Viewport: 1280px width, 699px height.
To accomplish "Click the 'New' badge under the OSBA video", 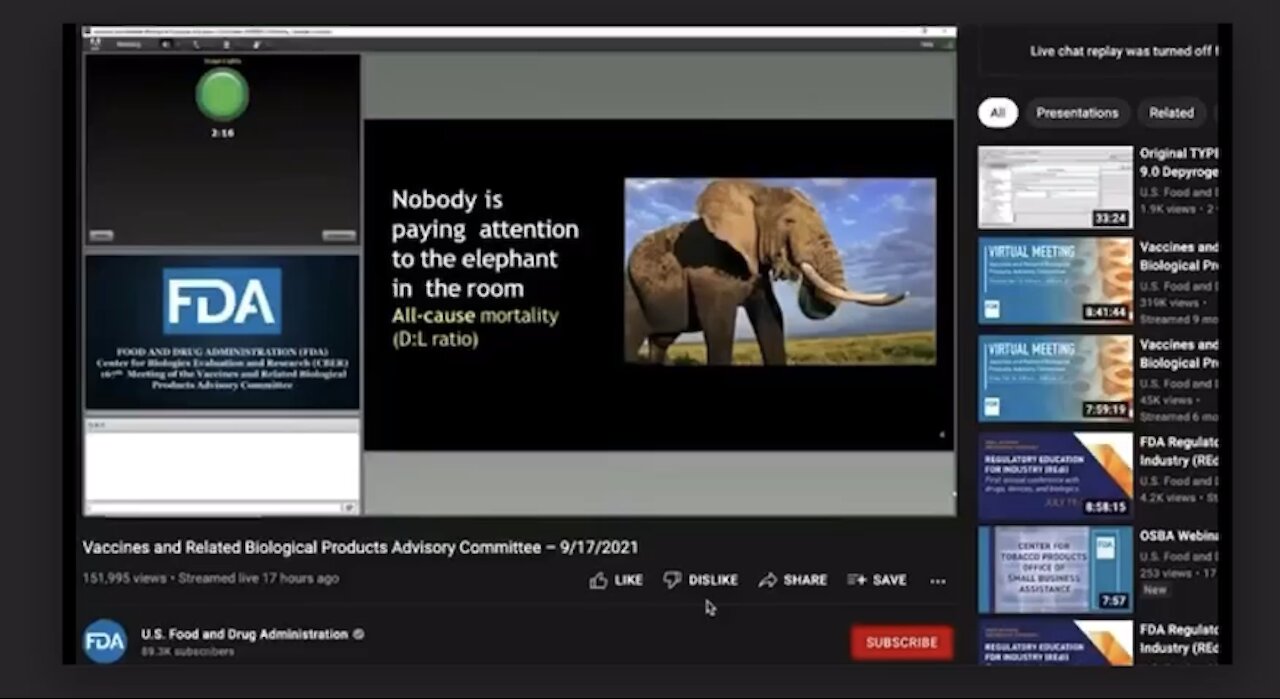I will (1154, 590).
